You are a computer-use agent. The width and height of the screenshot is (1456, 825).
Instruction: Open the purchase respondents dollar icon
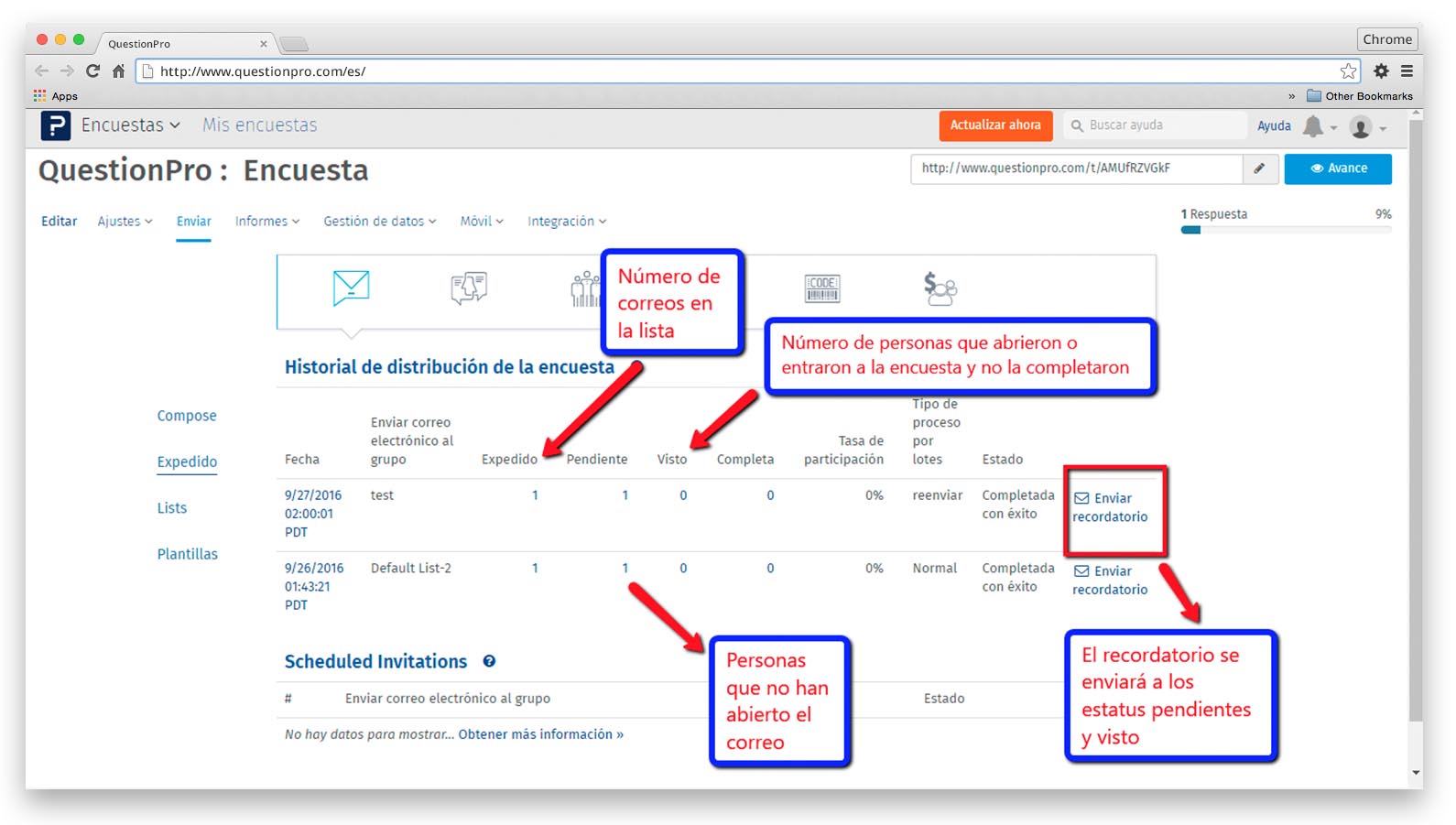click(x=940, y=288)
